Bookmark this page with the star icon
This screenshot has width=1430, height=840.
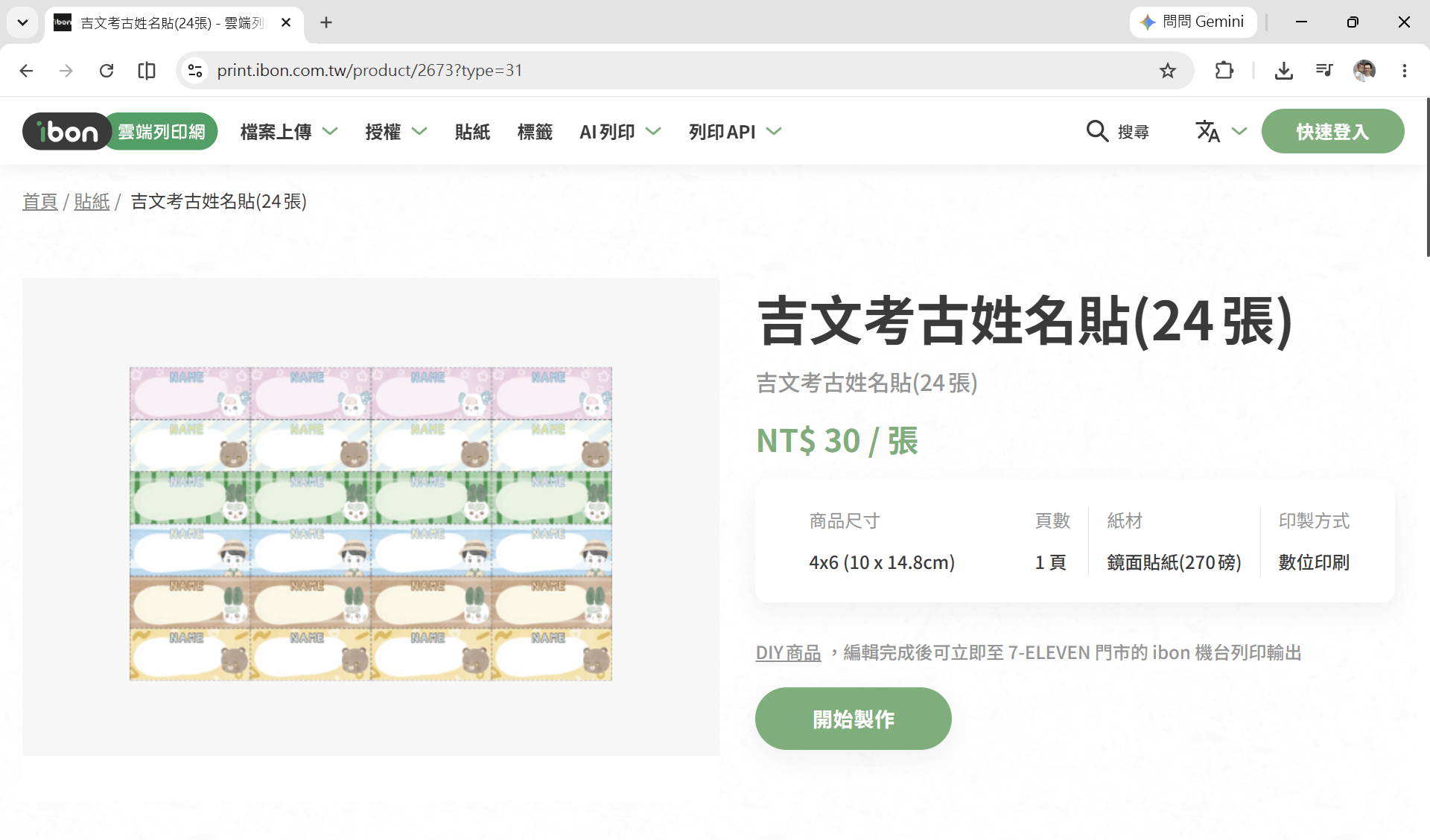[1167, 71]
